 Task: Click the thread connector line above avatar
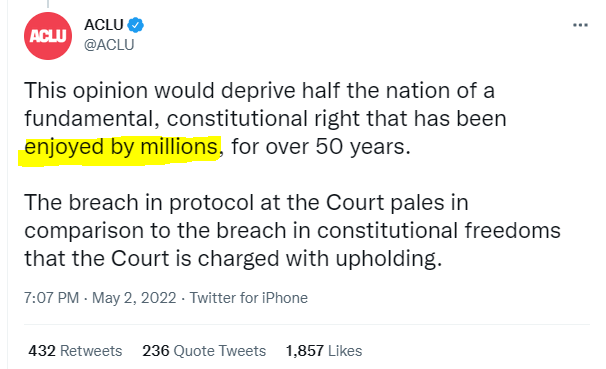tap(48, 4)
